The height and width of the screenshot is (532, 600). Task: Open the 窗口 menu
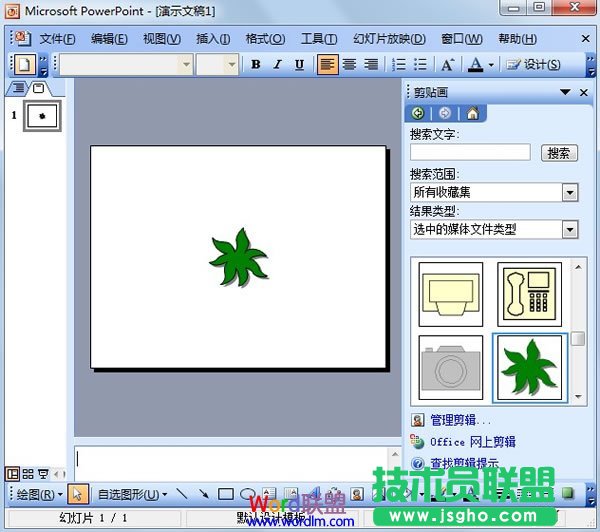coord(462,39)
